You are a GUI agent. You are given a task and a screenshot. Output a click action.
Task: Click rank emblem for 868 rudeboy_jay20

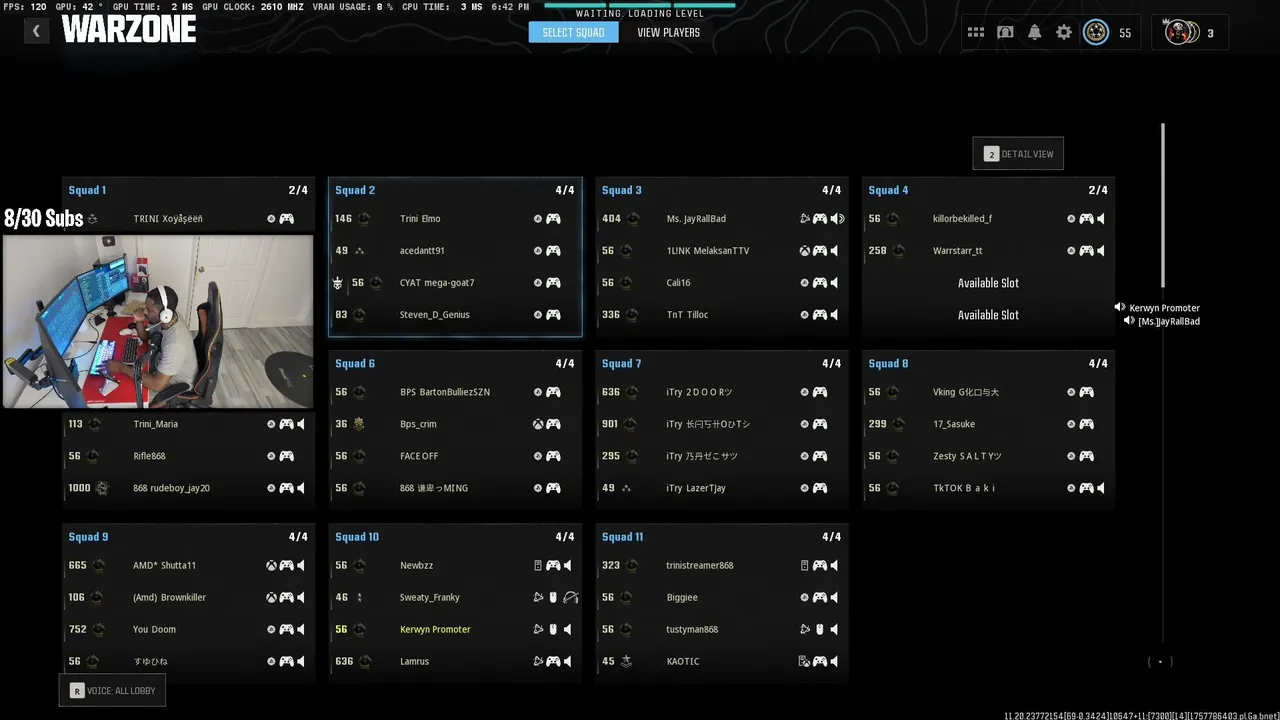[102, 488]
